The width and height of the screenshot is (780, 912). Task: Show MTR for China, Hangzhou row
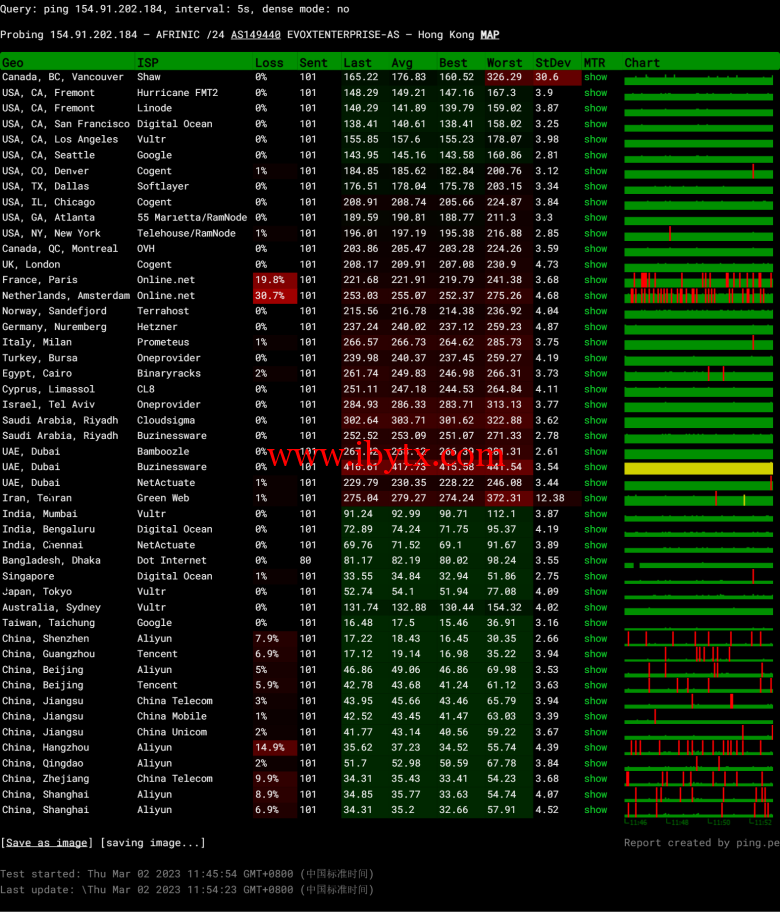(x=595, y=748)
